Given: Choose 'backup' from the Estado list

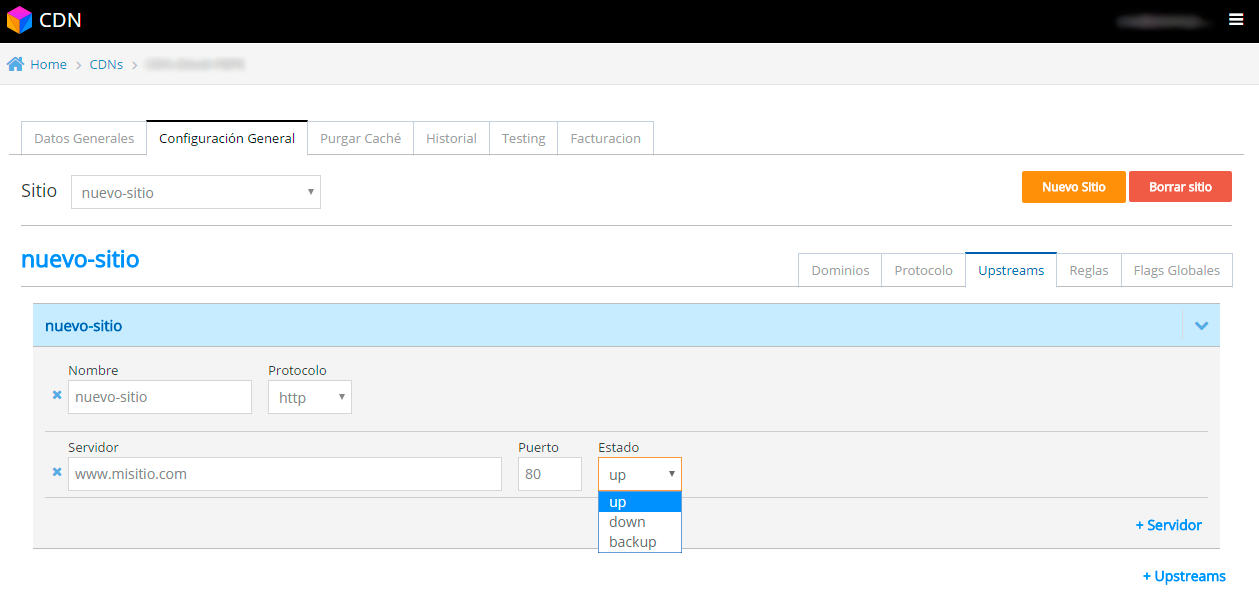Looking at the screenshot, I should click(633, 542).
